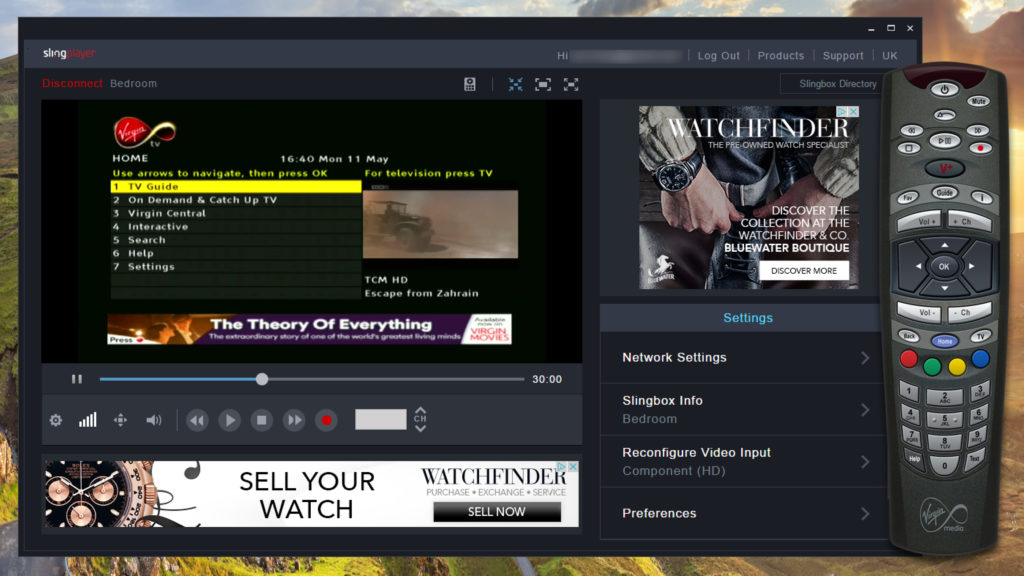The height and width of the screenshot is (576, 1024).
Task: Open the settings gear in player controls
Action: click(56, 420)
